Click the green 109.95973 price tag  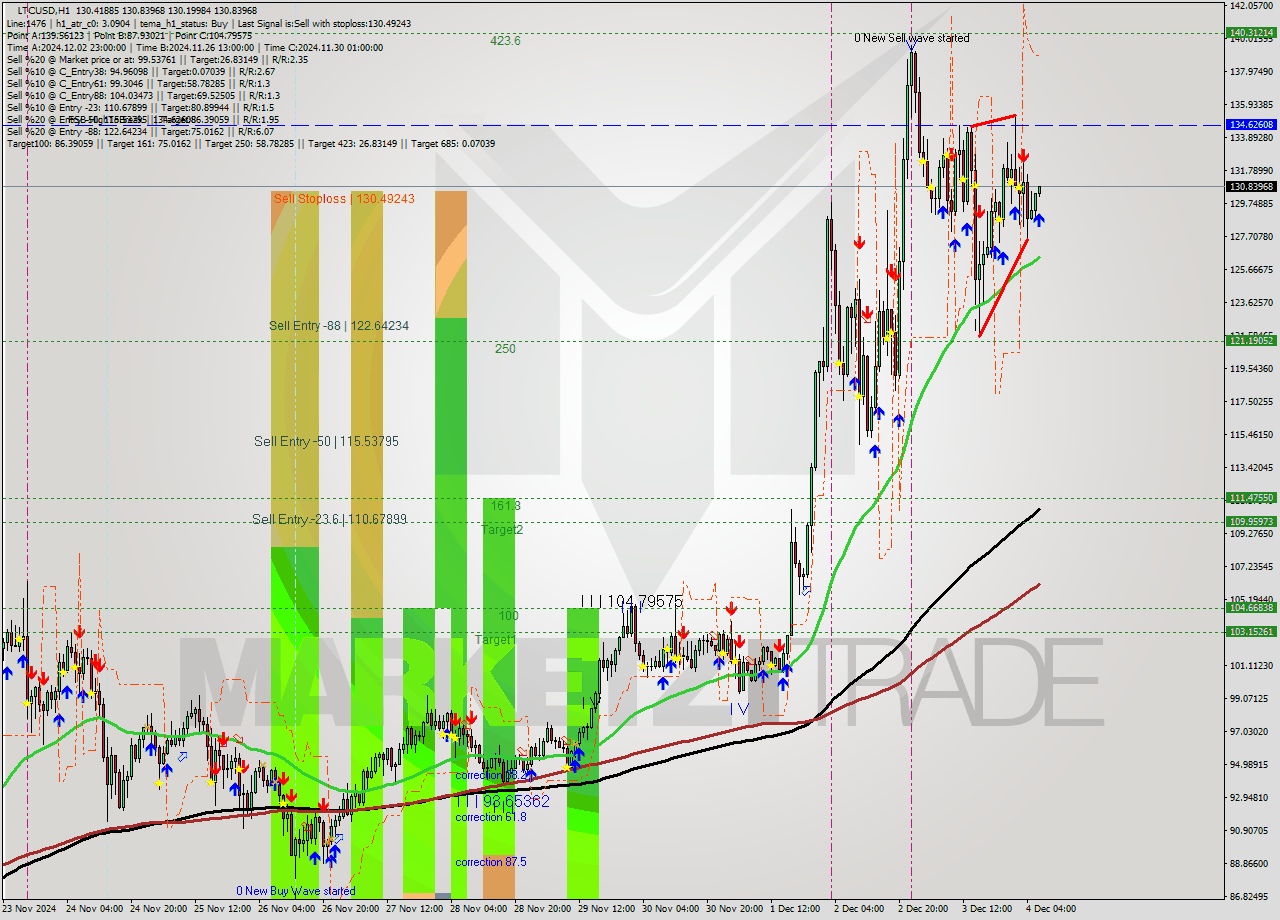1251,522
